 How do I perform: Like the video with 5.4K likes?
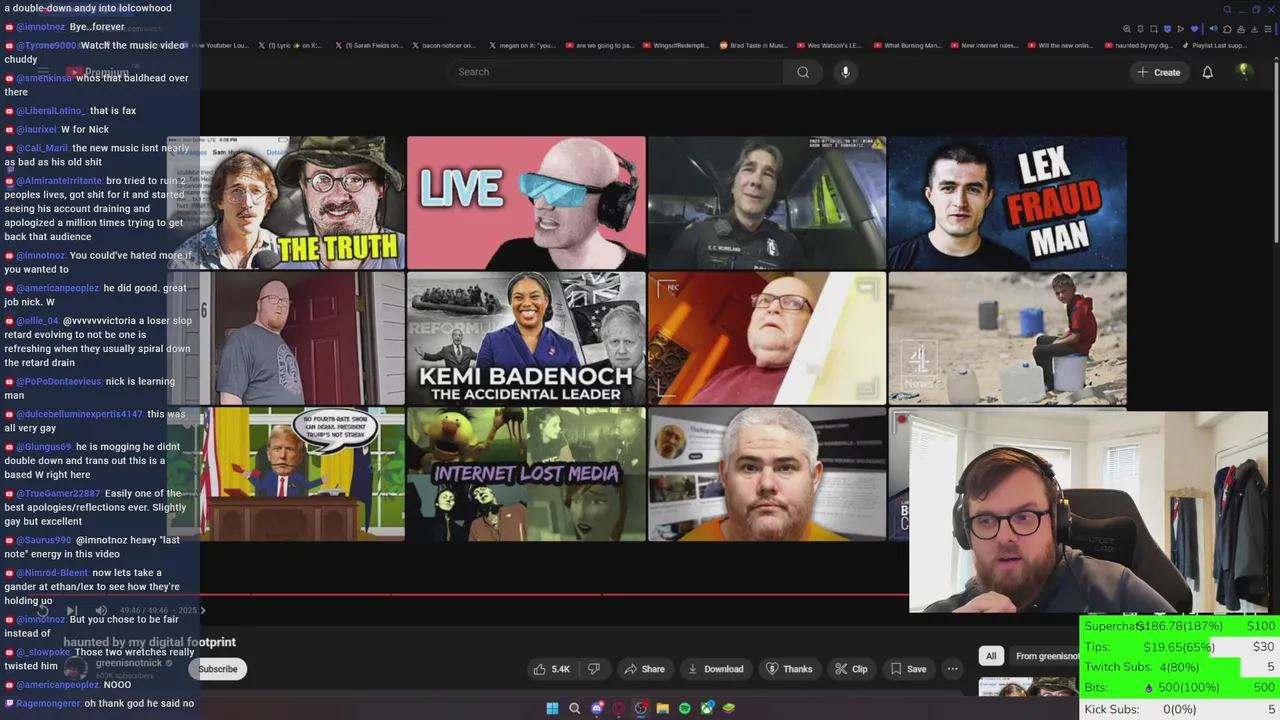551,669
